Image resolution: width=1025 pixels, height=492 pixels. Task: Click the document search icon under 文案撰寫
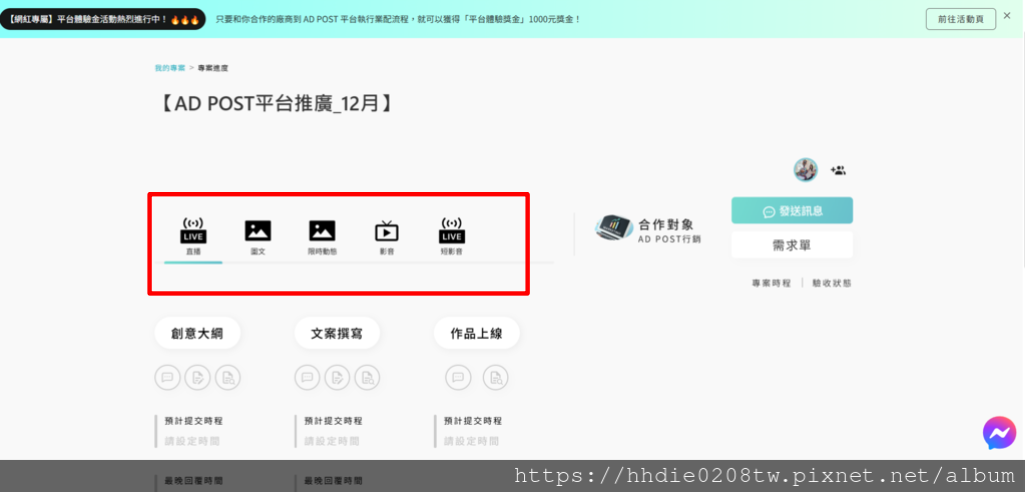367,377
